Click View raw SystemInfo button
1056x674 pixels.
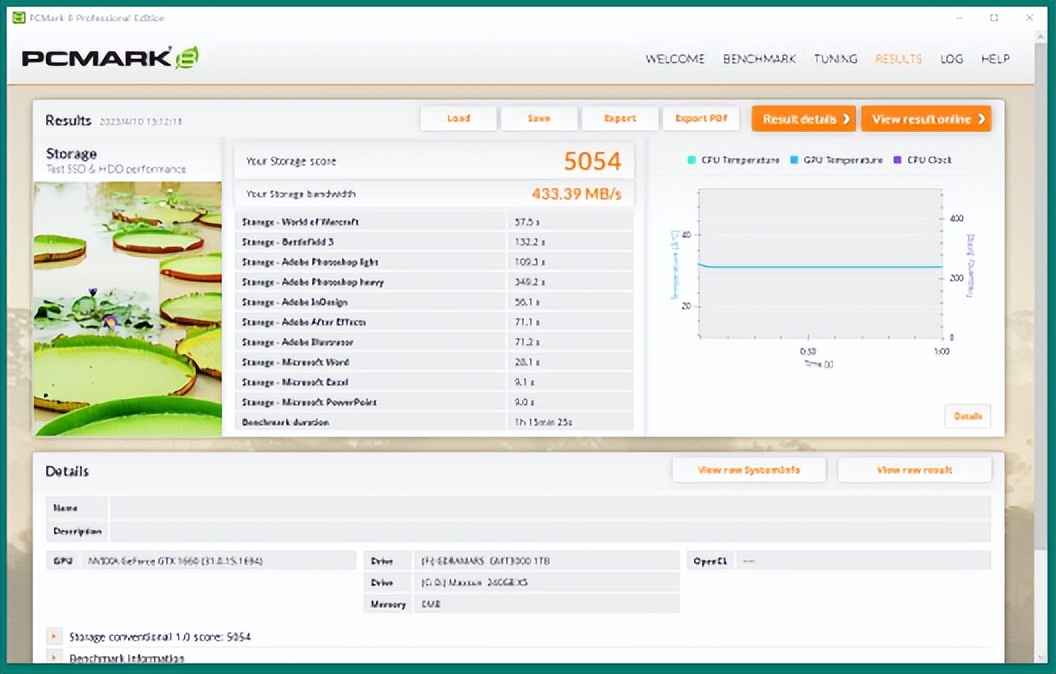[x=749, y=470]
